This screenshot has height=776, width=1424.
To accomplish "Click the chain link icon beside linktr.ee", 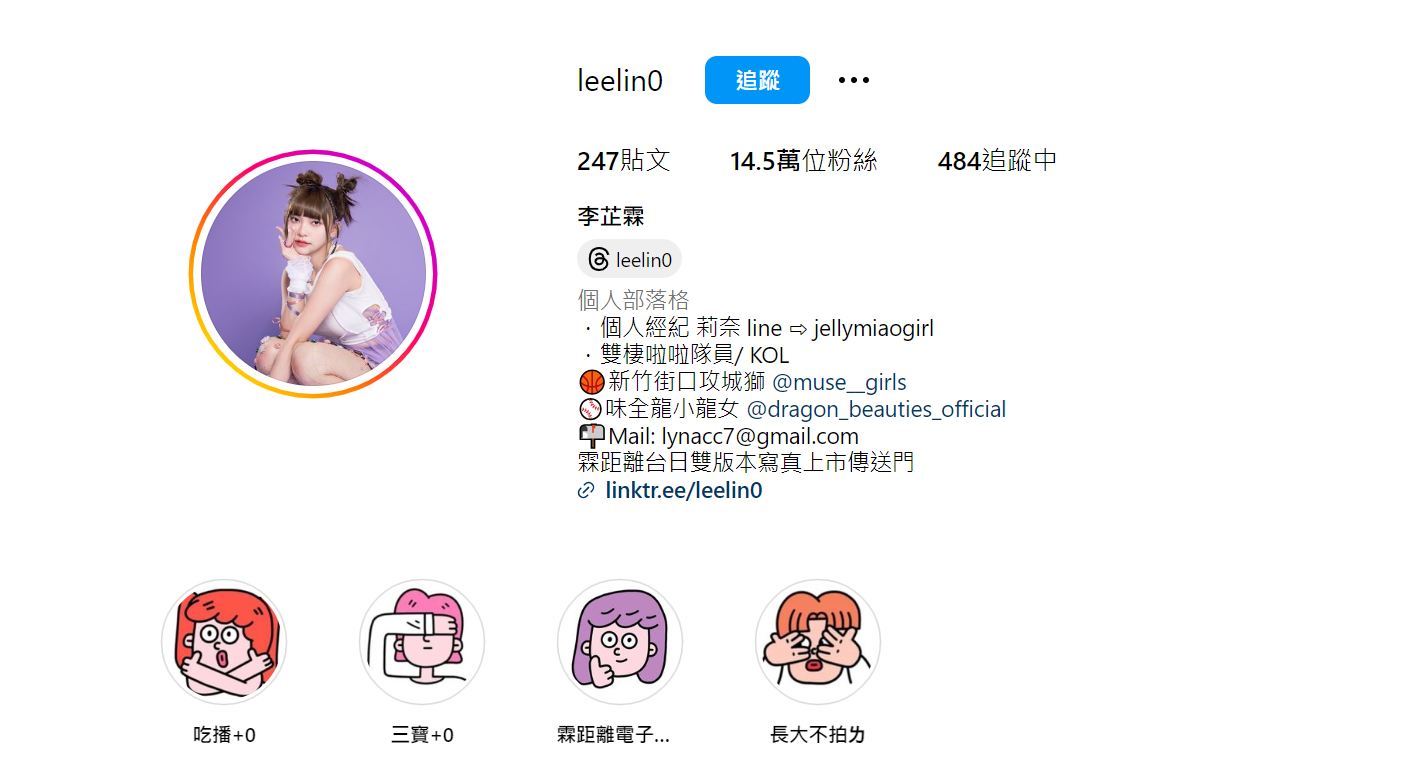I will point(586,491).
